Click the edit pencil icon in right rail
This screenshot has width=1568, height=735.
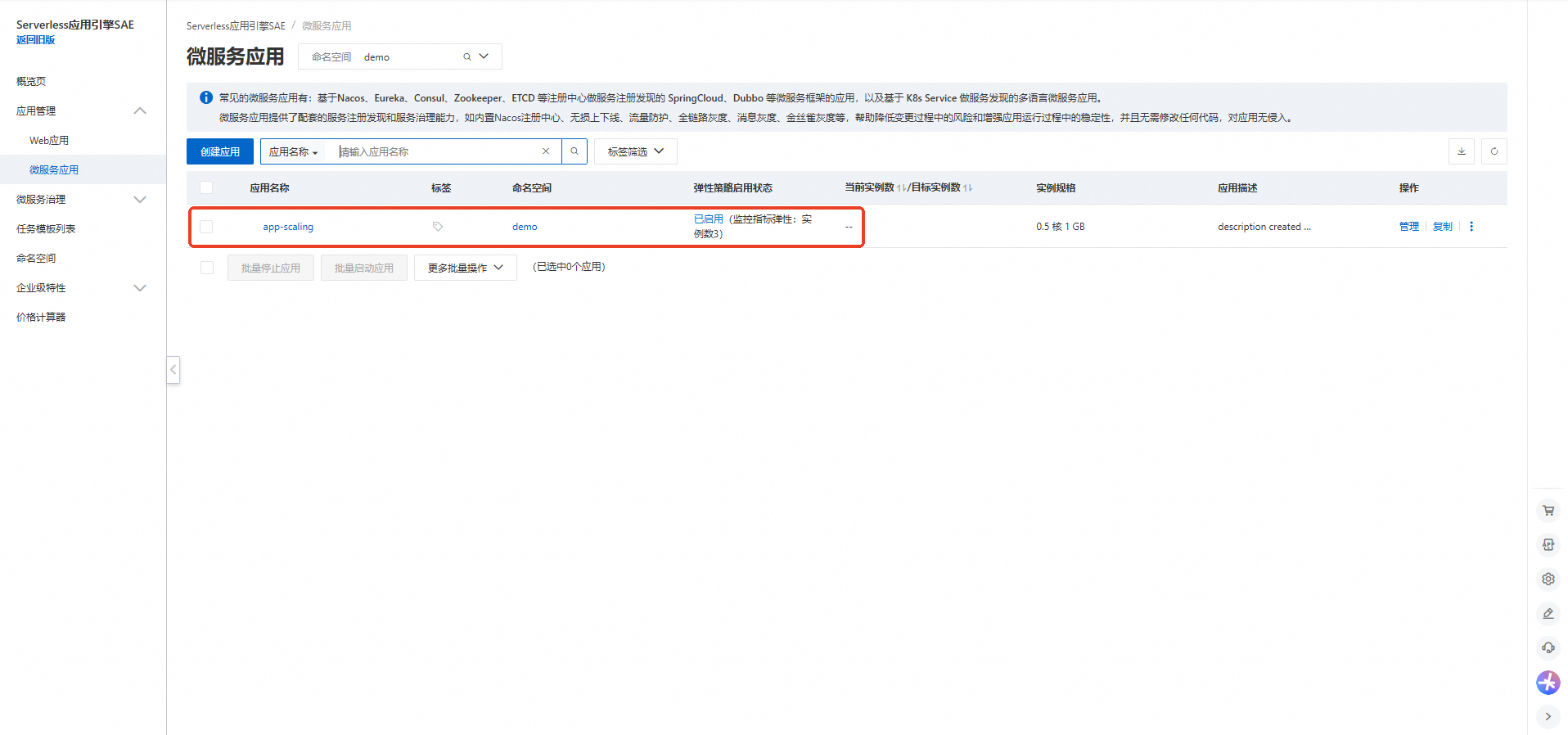[x=1548, y=614]
